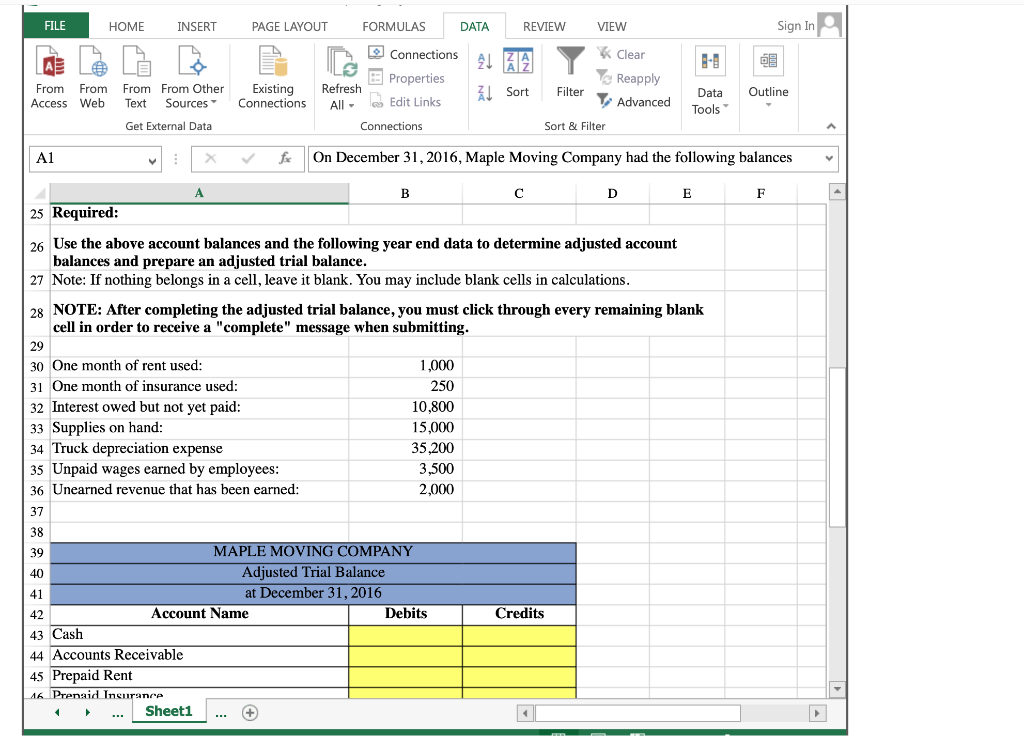1024x751 pixels.
Task: Switch to the FORMULAS ribbon tab
Action: [x=394, y=26]
